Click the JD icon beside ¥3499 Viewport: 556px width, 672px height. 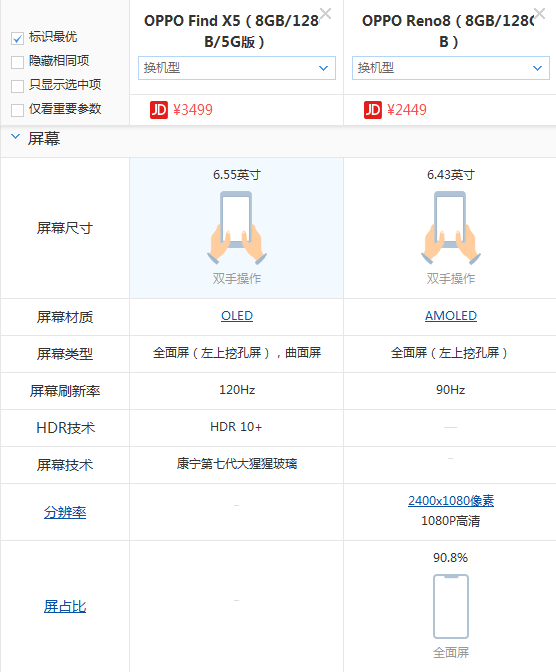click(x=159, y=110)
